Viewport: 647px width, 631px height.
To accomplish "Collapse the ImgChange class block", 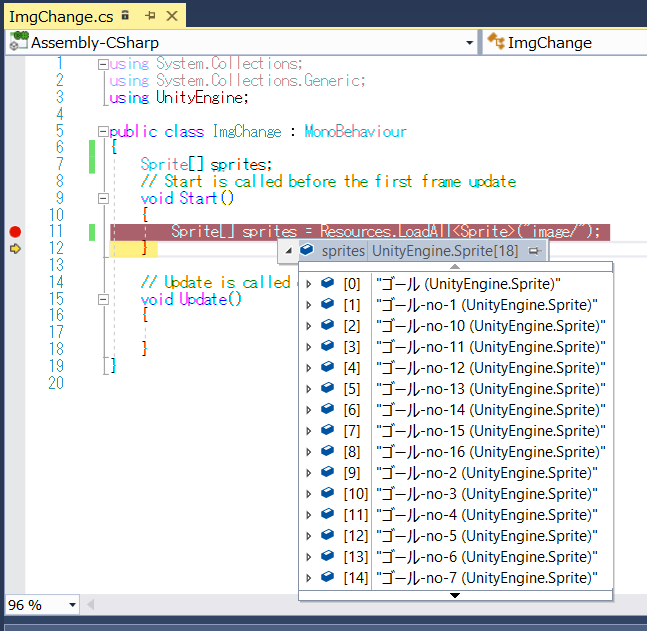I will pyautogui.click(x=103, y=132).
